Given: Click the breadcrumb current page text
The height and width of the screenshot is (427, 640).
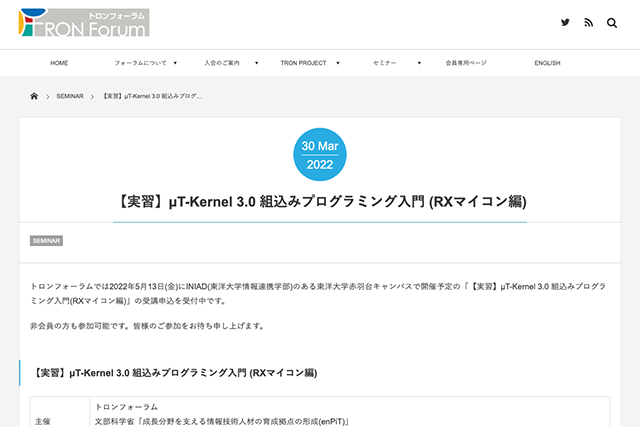Looking at the screenshot, I should [x=151, y=96].
